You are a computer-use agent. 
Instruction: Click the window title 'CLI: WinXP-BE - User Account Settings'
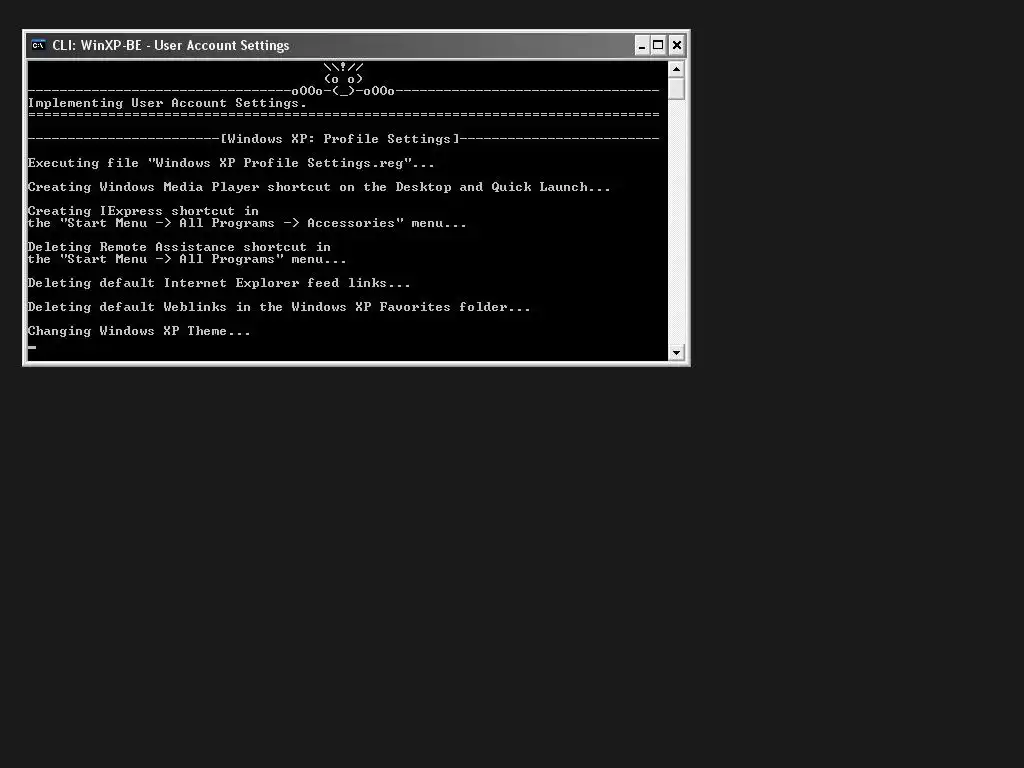point(170,45)
